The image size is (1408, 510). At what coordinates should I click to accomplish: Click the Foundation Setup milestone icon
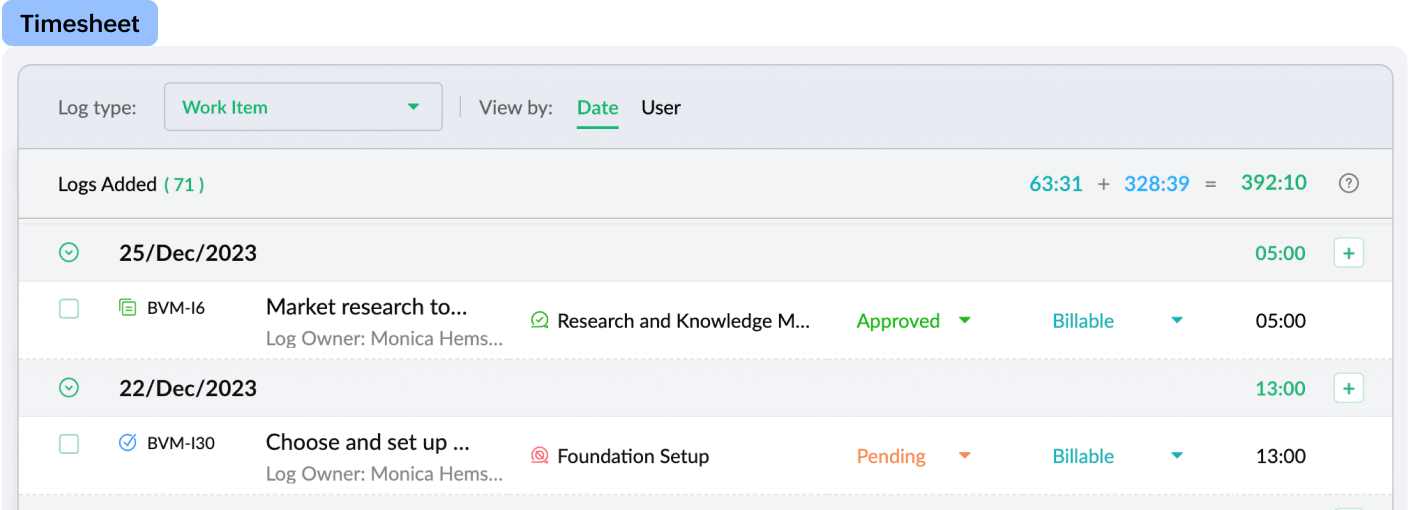pyautogui.click(x=540, y=456)
